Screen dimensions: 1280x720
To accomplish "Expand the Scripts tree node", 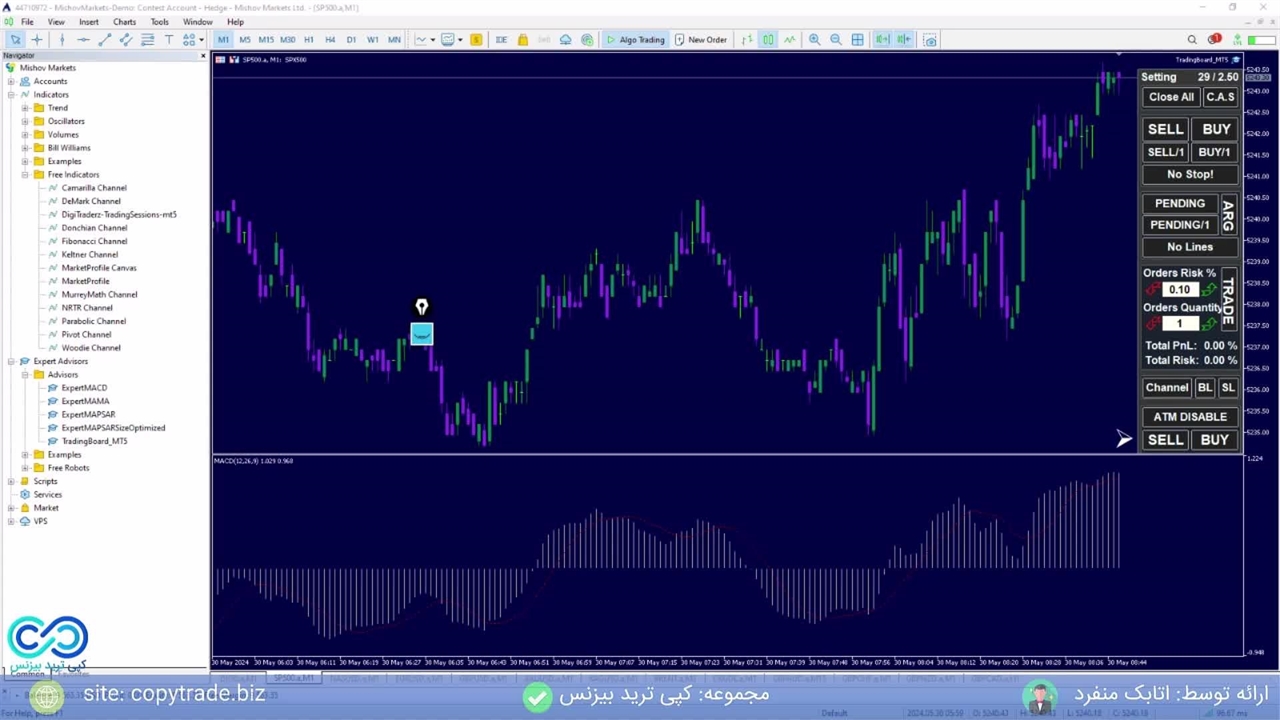I will 11,481.
